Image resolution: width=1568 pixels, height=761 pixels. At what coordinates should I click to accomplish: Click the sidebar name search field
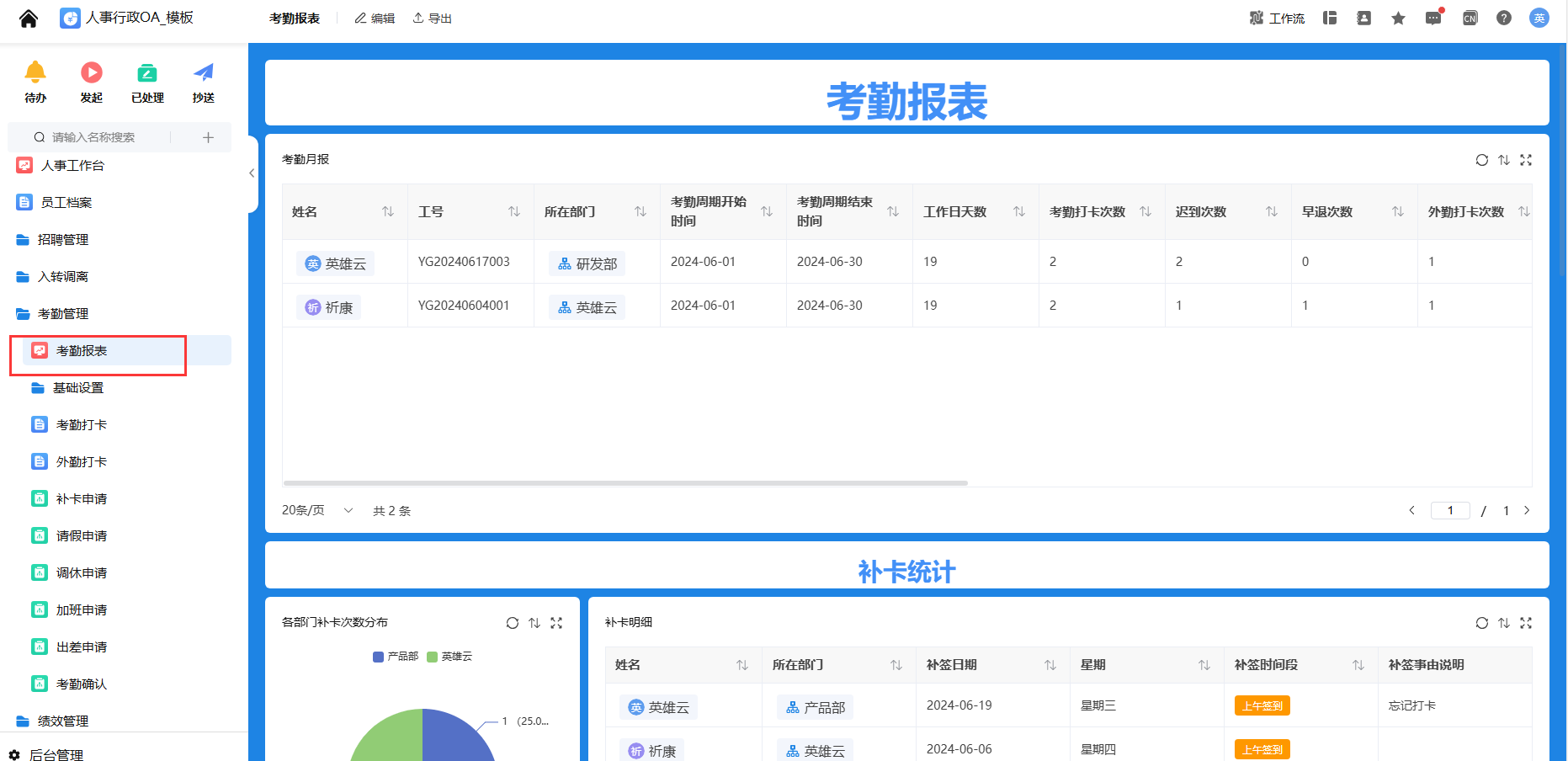pyautogui.click(x=93, y=136)
